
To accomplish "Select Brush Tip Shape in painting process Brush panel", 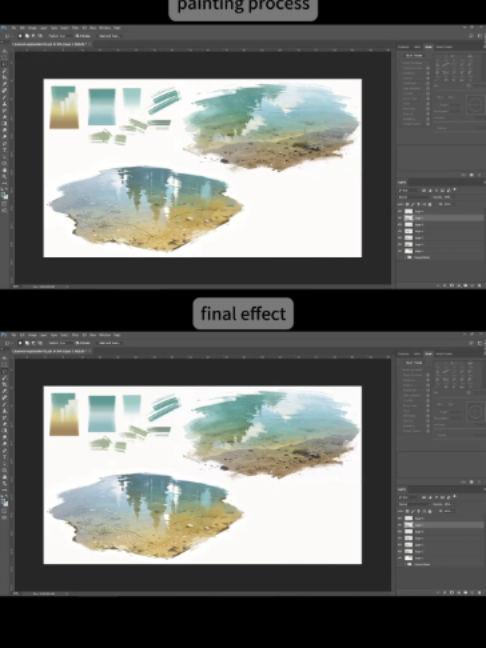I will 412,63.
